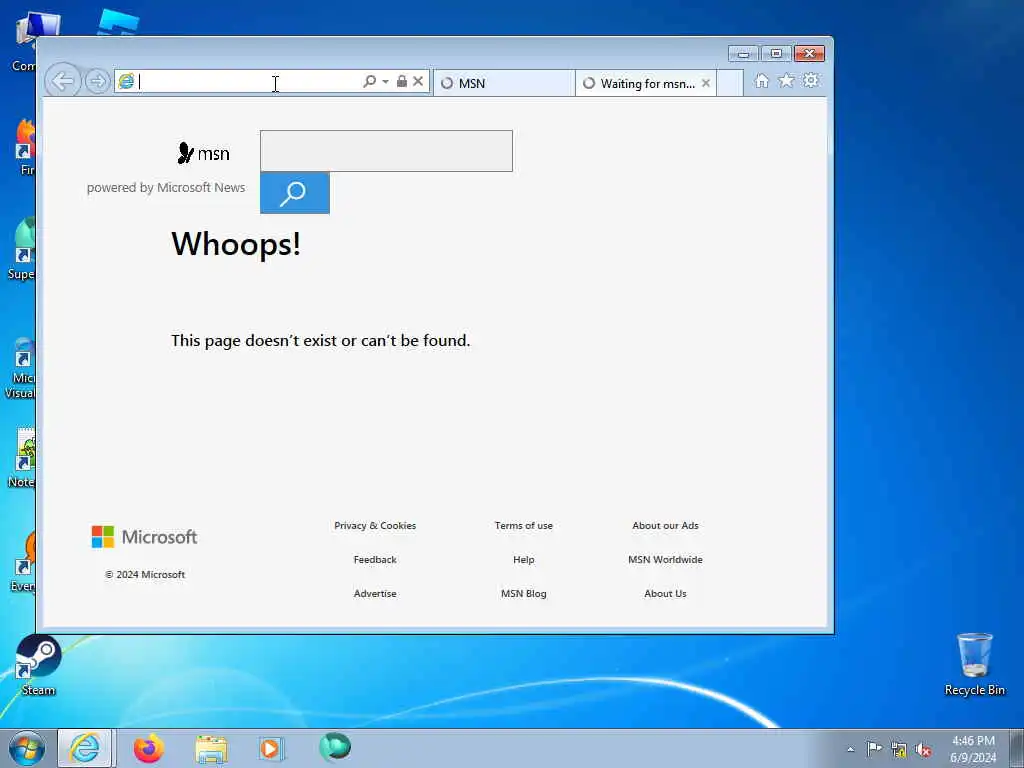Select the Recycle Bin desktop icon
This screenshot has height=768, width=1024.
point(974,664)
